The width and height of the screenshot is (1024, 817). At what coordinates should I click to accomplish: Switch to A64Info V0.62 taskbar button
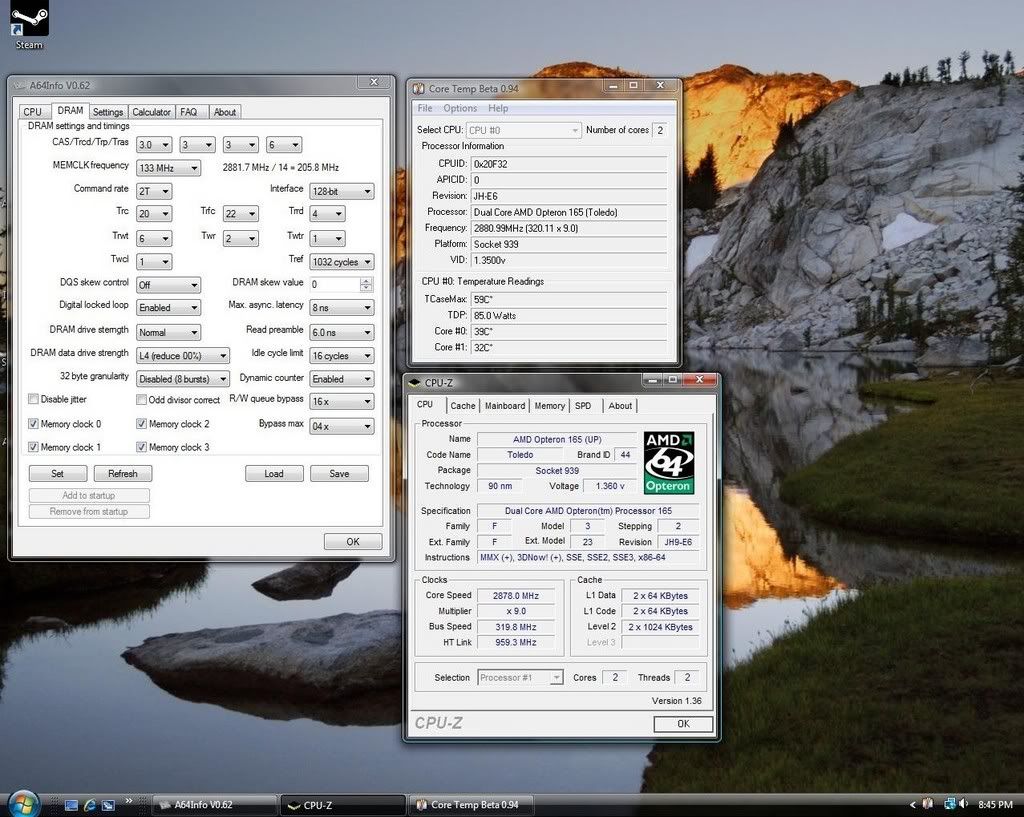pyautogui.click(x=215, y=805)
